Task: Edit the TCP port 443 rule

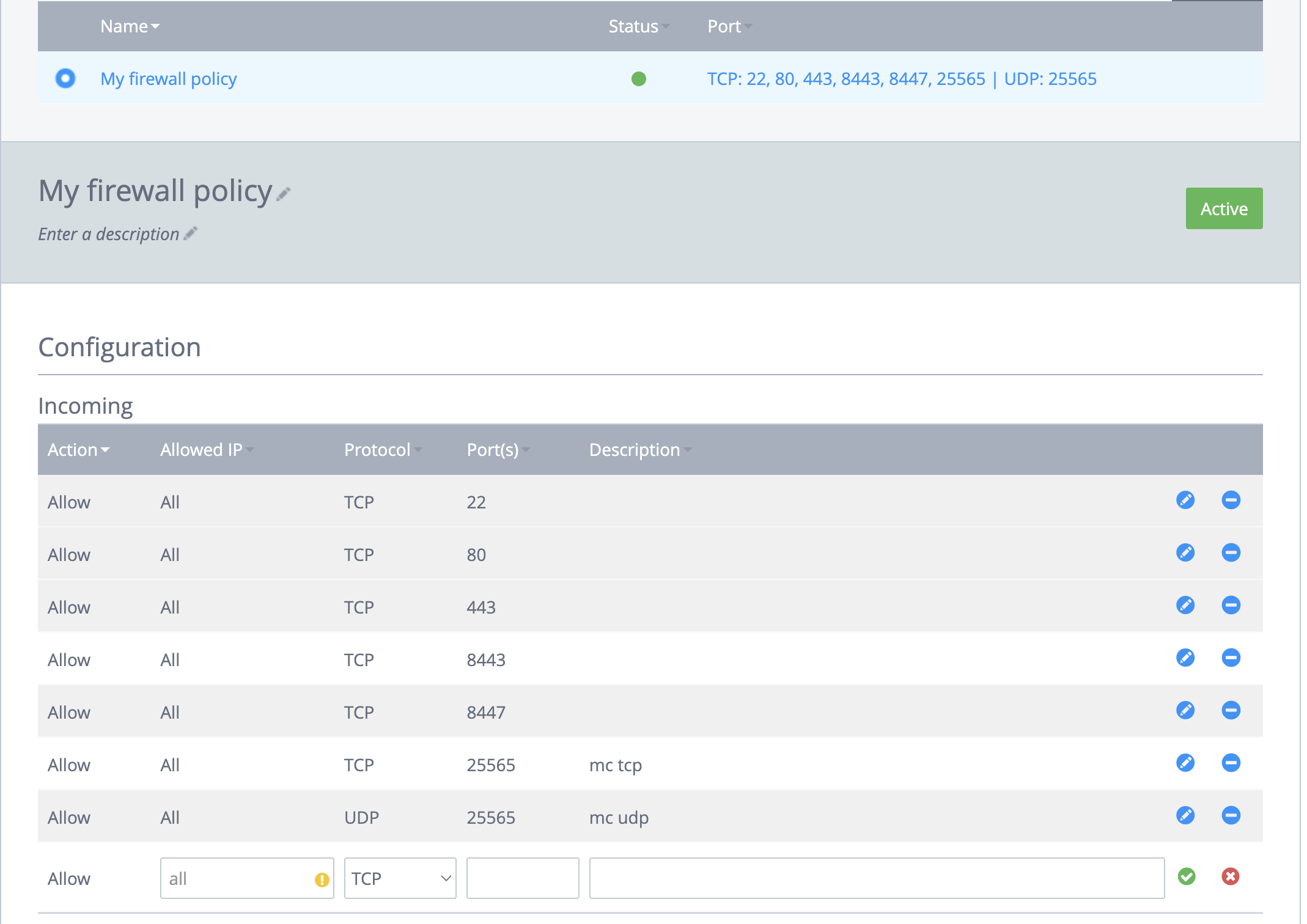Action: [x=1185, y=606]
